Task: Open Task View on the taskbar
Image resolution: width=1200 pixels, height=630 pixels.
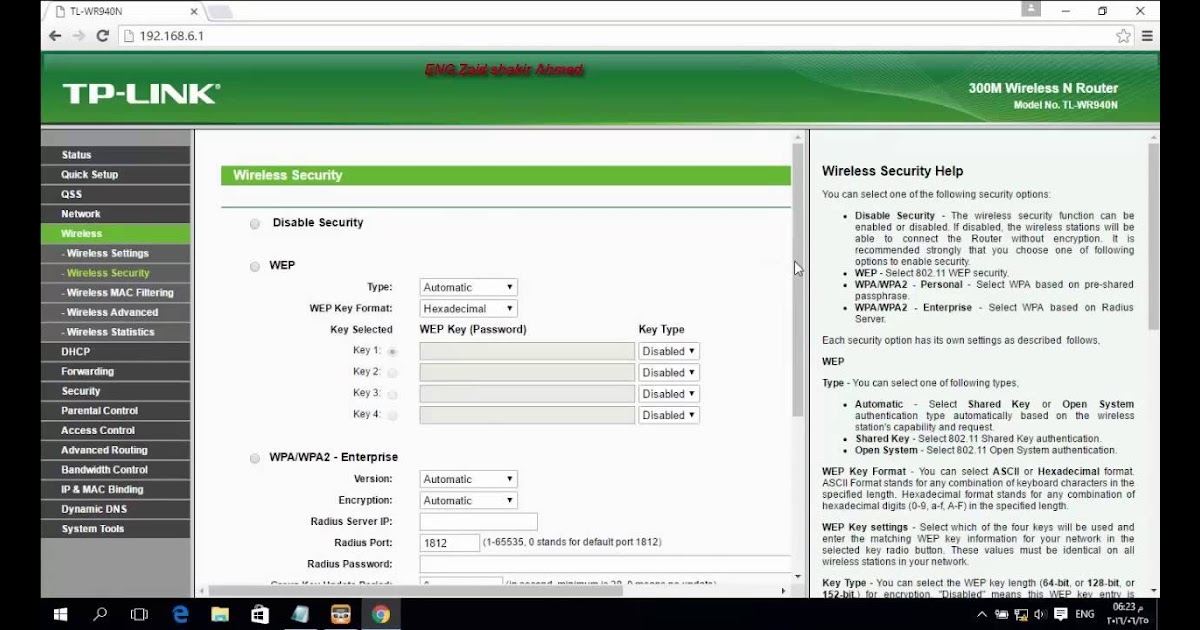Action: point(140,614)
